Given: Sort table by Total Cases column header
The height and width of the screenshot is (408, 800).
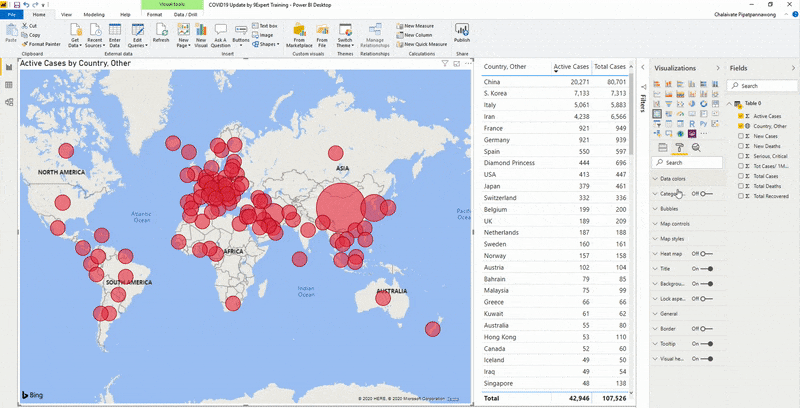Looking at the screenshot, I should tap(610, 67).
